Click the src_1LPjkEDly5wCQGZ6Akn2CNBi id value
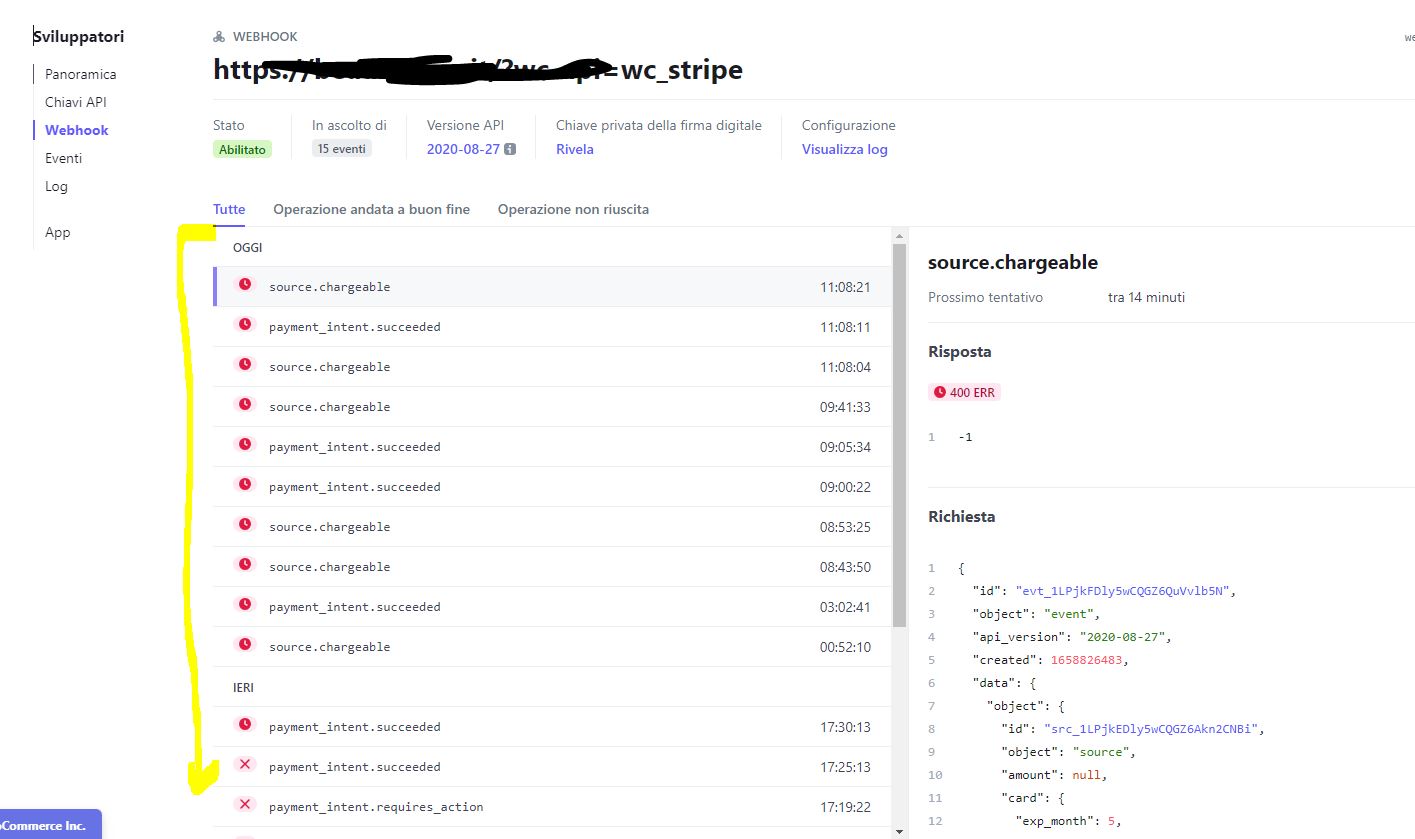Viewport: 1415px width, 839px height. click(x=1151, y=728)
